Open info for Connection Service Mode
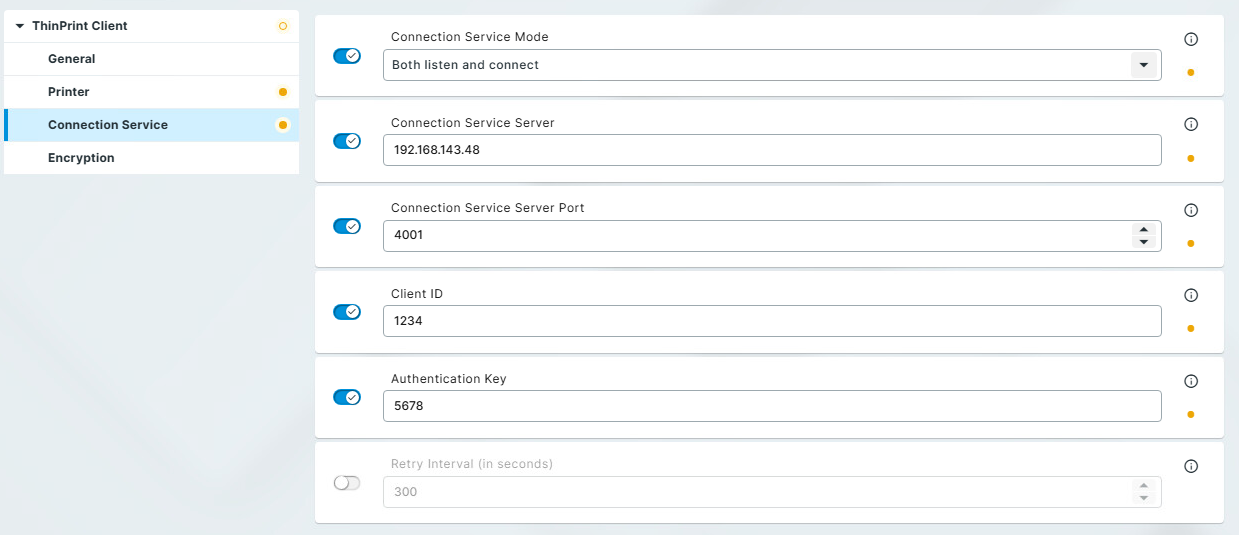 pos(1191,40)
